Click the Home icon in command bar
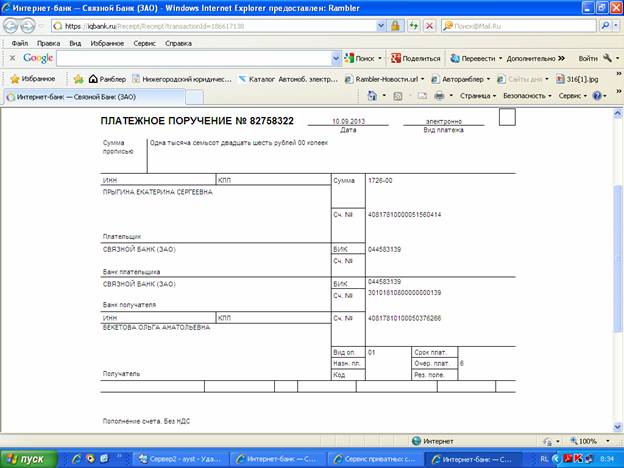Viewport: 624px width, 468px height. click(x=372, y=96)
